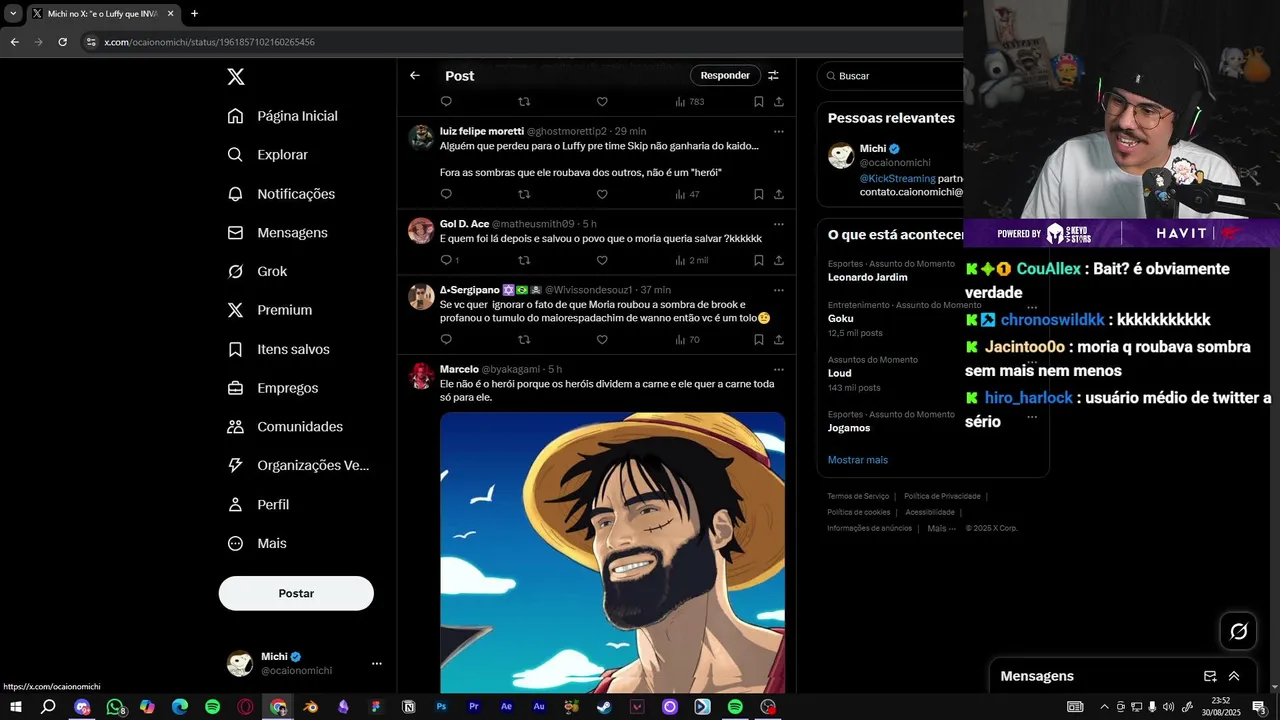Click the X logo in the sidebar
Screen dimensions: 1280x720
pyautogui.click(x=236, y=77)
